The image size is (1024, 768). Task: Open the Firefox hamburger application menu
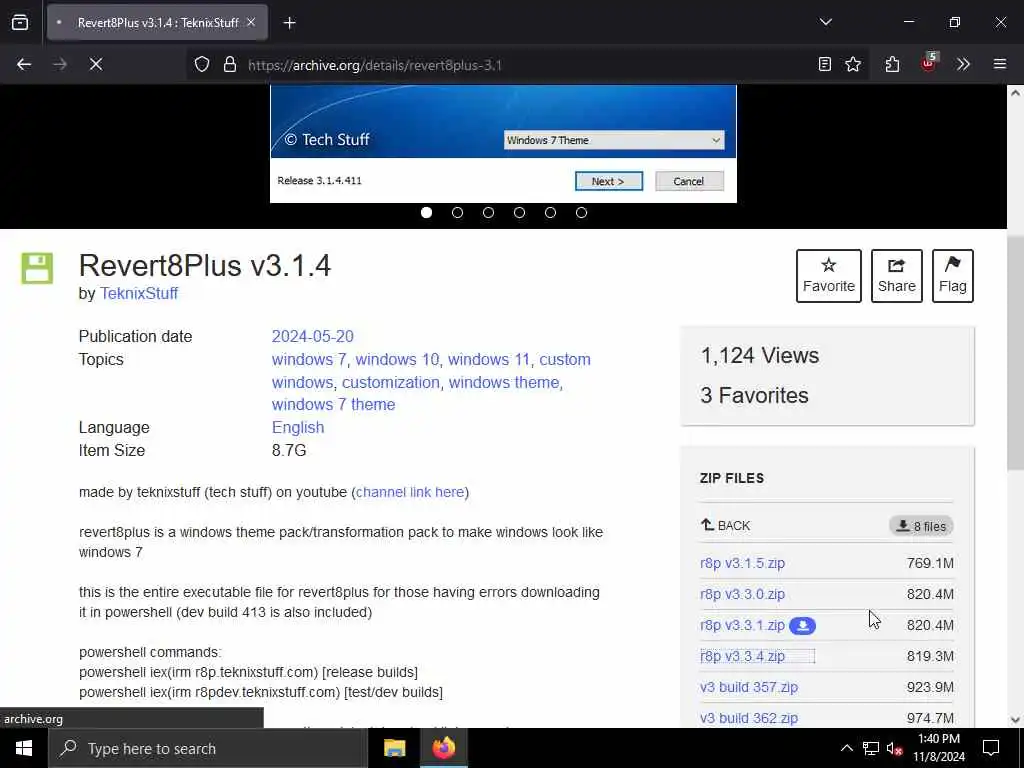[x=1000, y=64]
